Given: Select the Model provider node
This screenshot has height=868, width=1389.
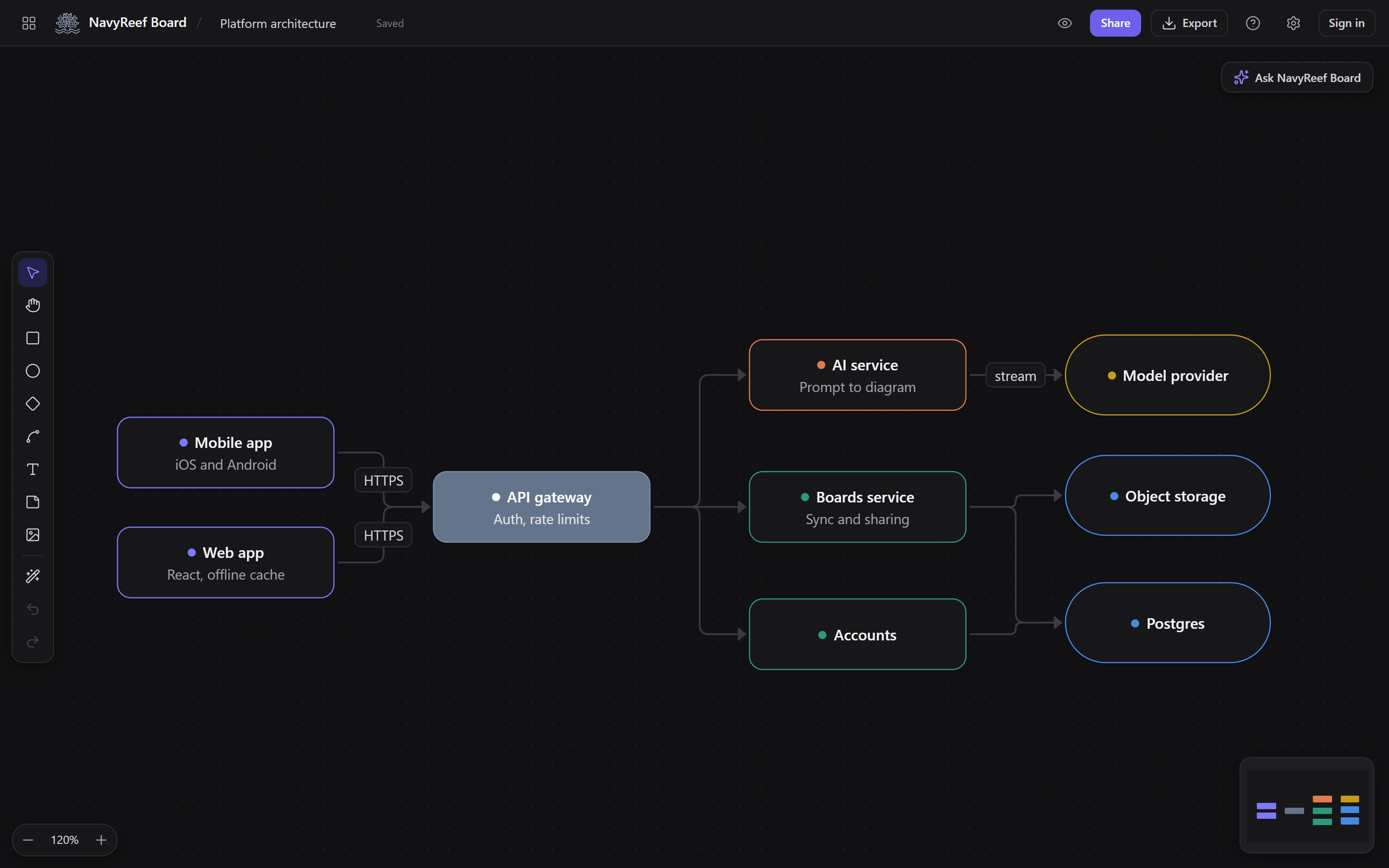Looking at the screenshot, I should pos(1167,375).
